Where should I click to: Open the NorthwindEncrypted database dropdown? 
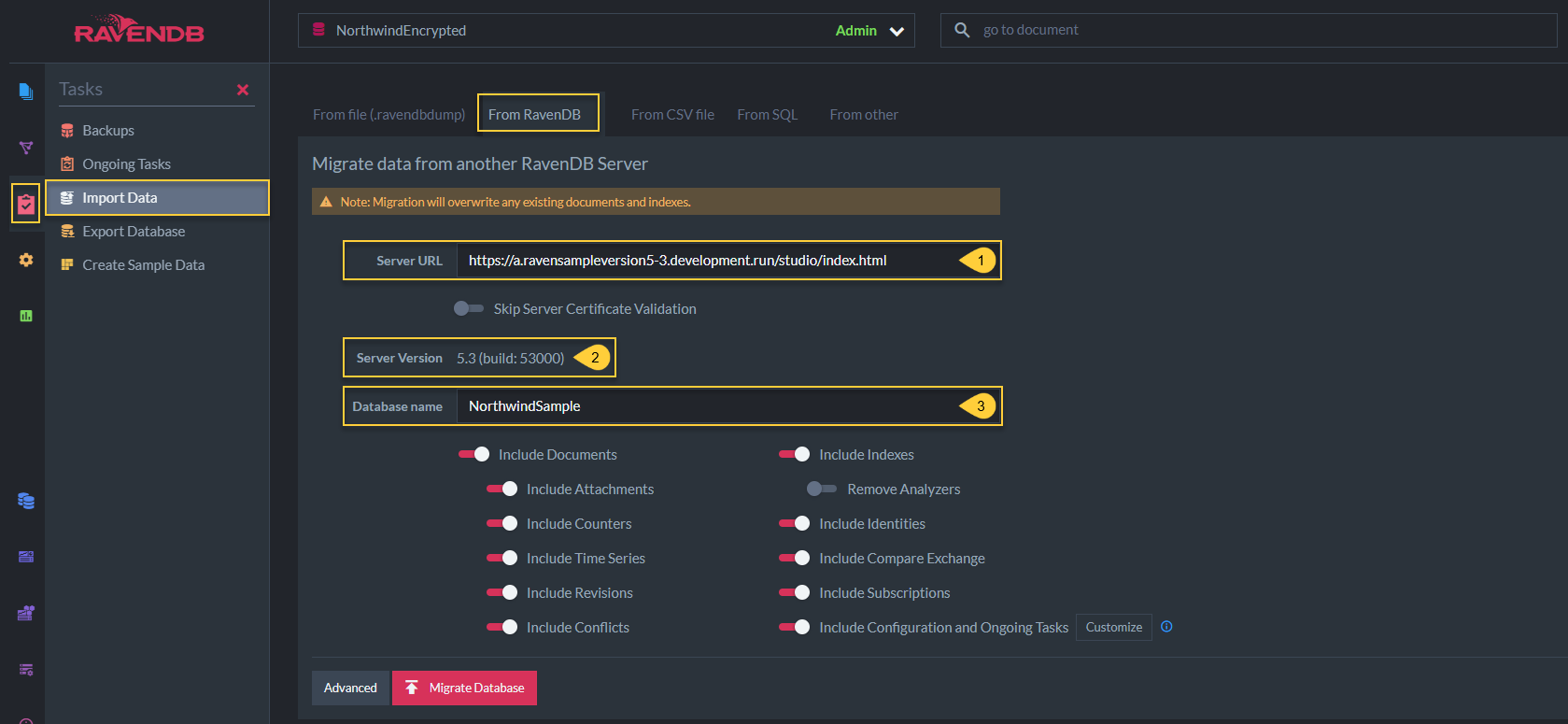pos(606,30)
